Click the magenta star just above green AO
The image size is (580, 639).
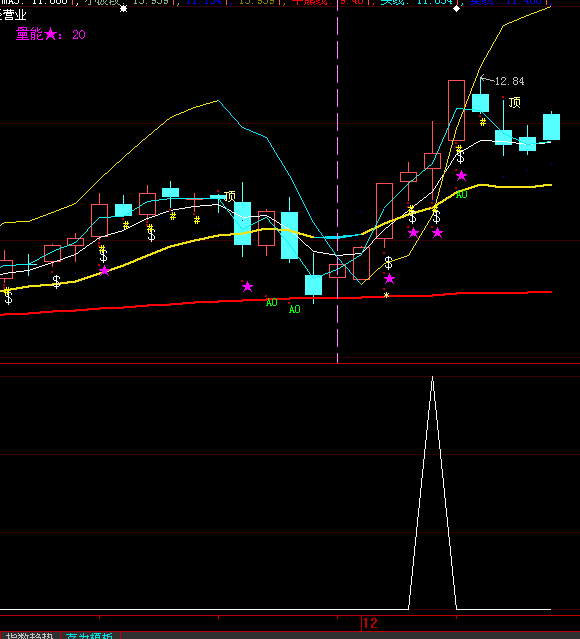coord(461,176)
